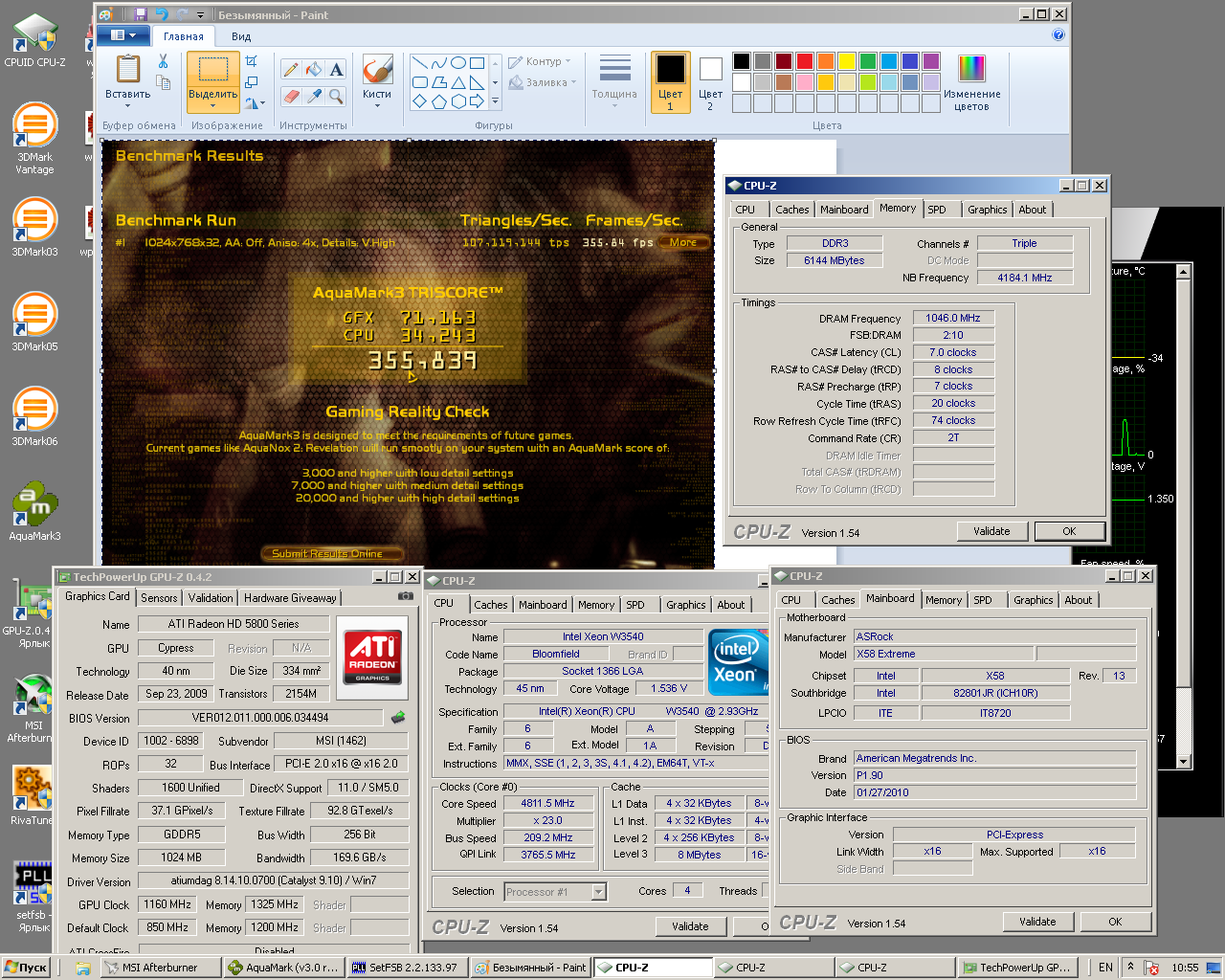Click the Пуск Start button
This screenshot has height=980, width=1225.
(x=26, y=968)
